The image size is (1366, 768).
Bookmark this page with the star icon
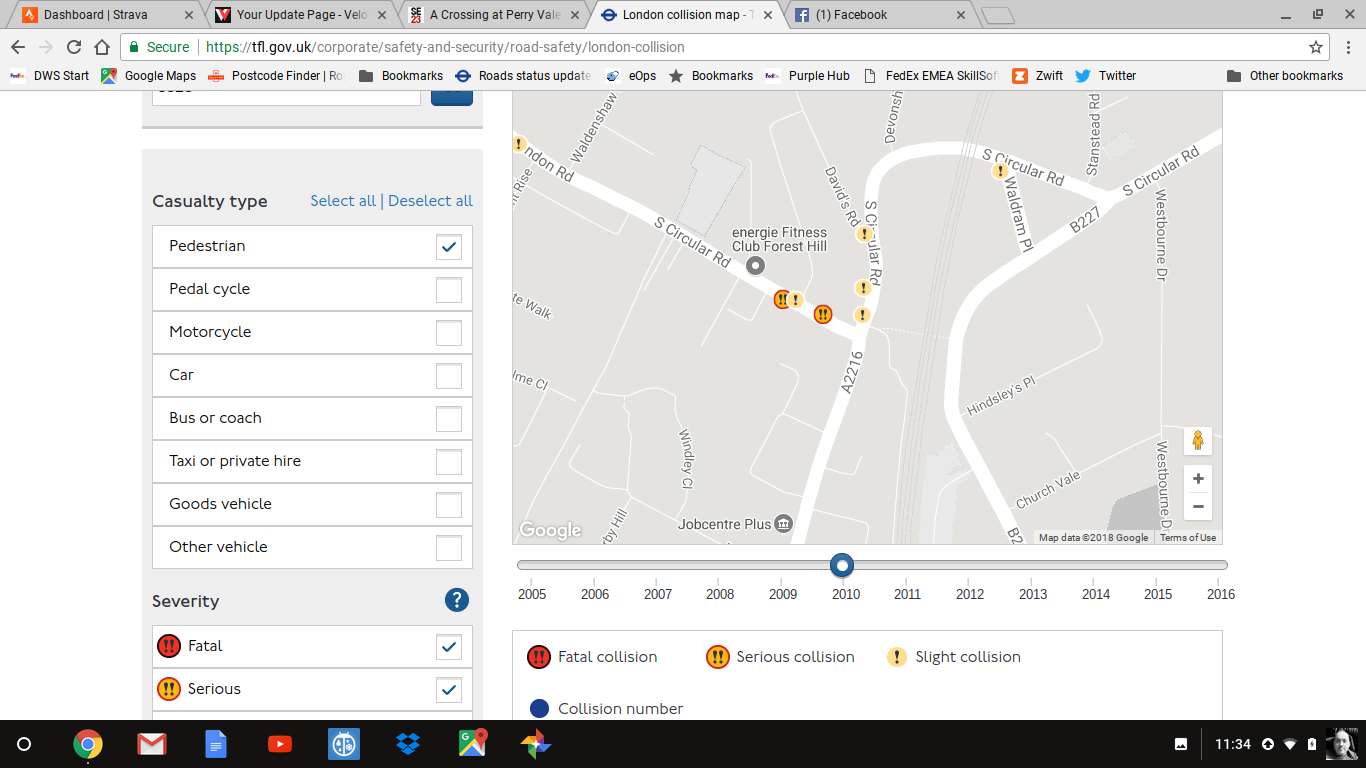pos(1316,47)
